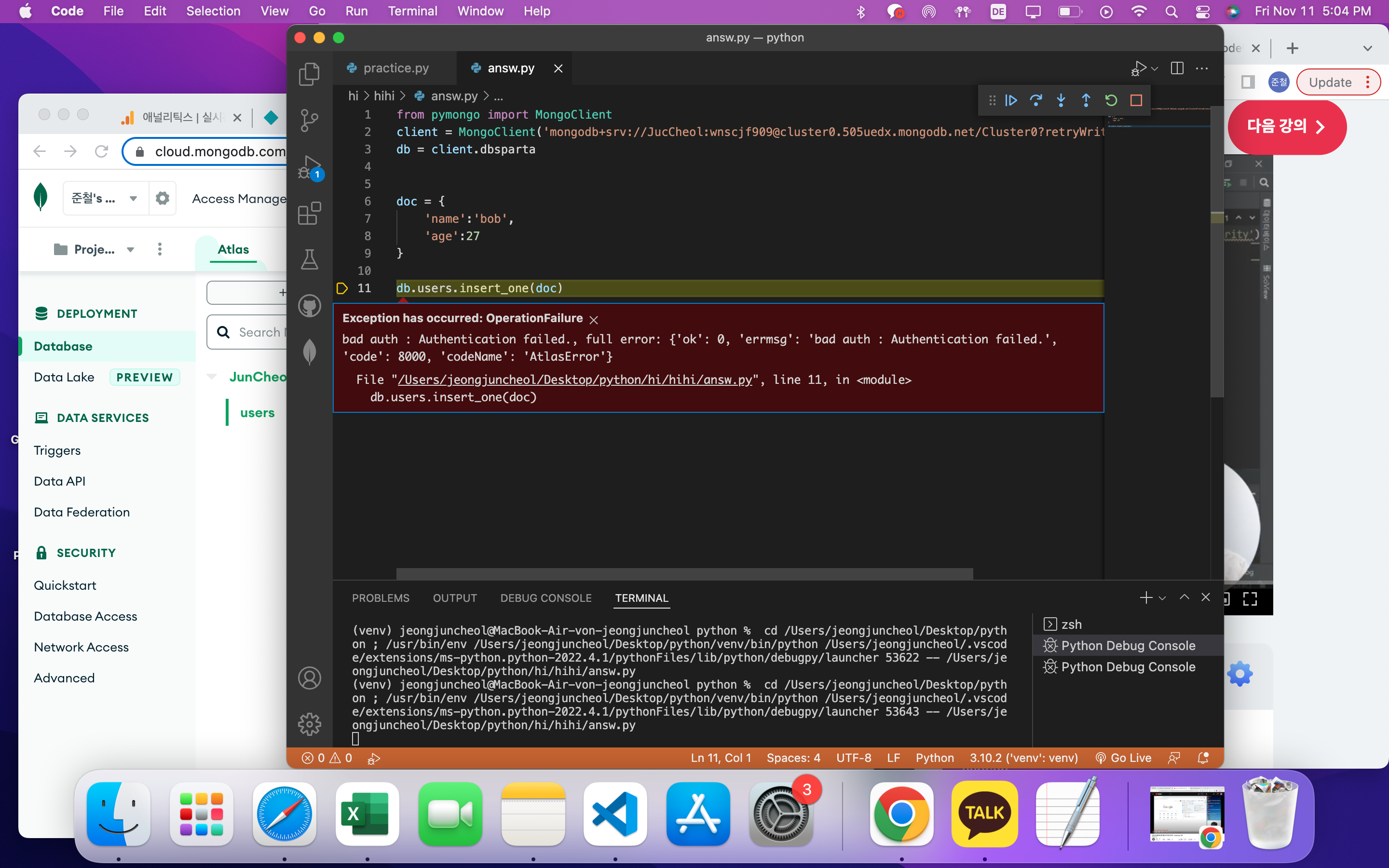Open the answ.py file path link in exception
This screenshot has width=1389, height=868.
tap(574, 380)
